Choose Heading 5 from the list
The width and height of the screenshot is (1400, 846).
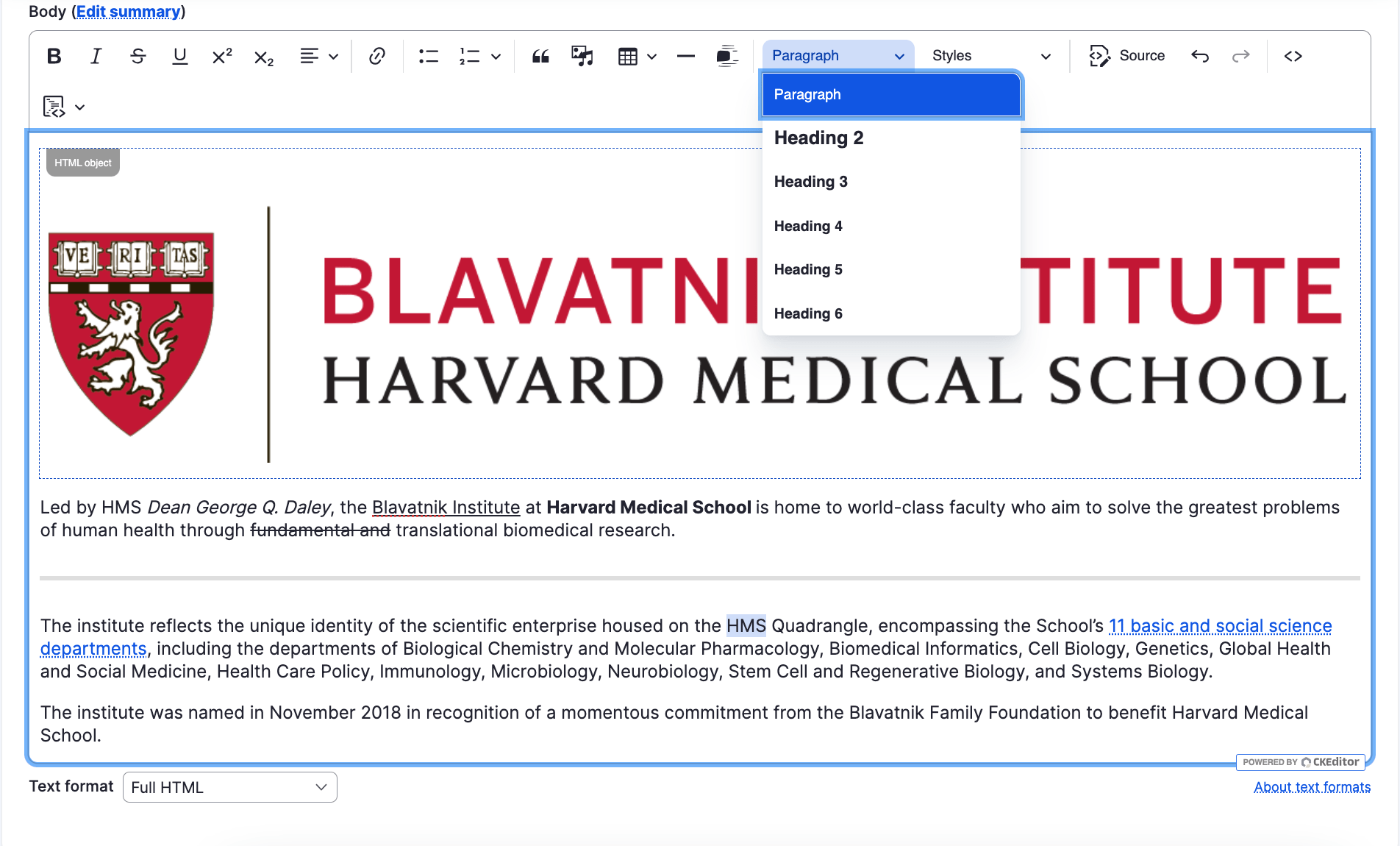pos(891,269)
